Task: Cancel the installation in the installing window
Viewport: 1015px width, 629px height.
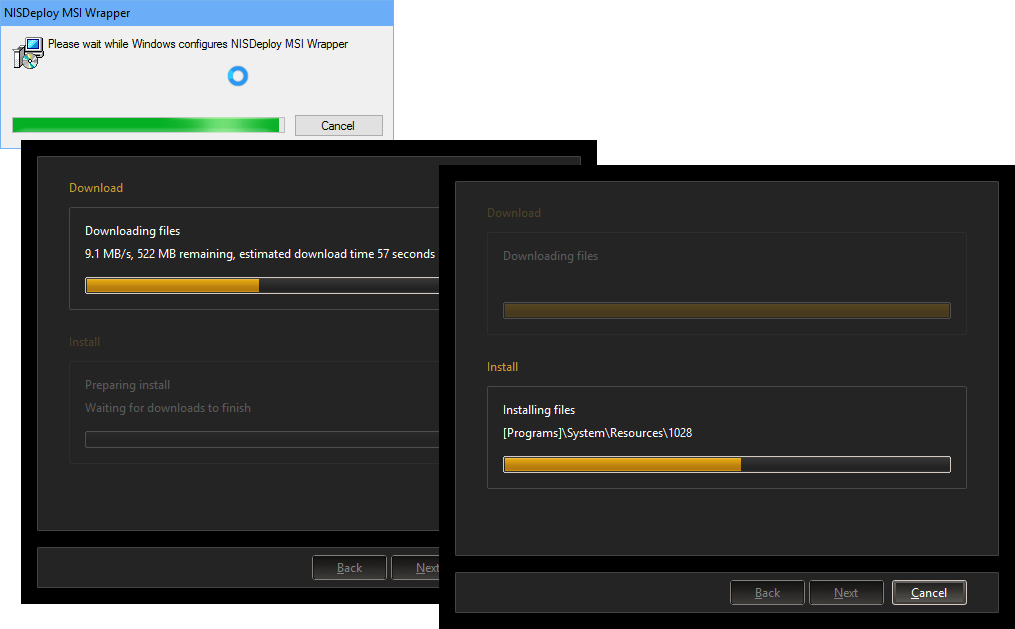Action: pos(928,593)
